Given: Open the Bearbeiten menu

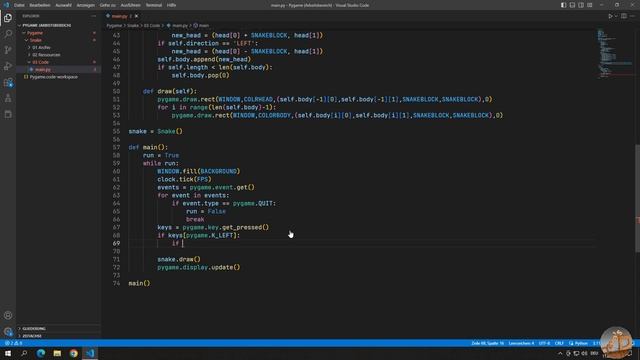Looking at the screenshot, I should click(40, 5).
